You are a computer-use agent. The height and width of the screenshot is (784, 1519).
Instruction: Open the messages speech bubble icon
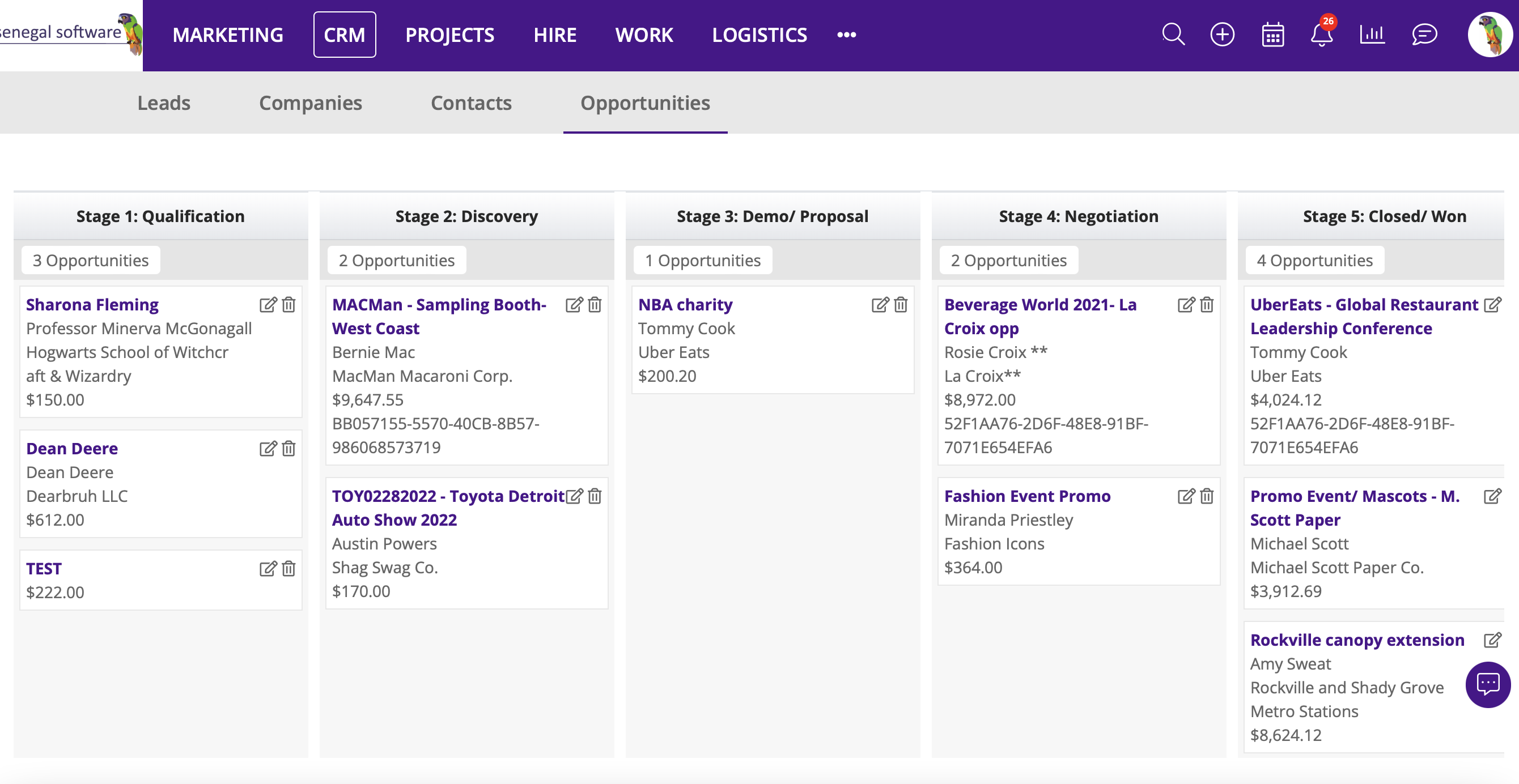[x=1424, y=34]
